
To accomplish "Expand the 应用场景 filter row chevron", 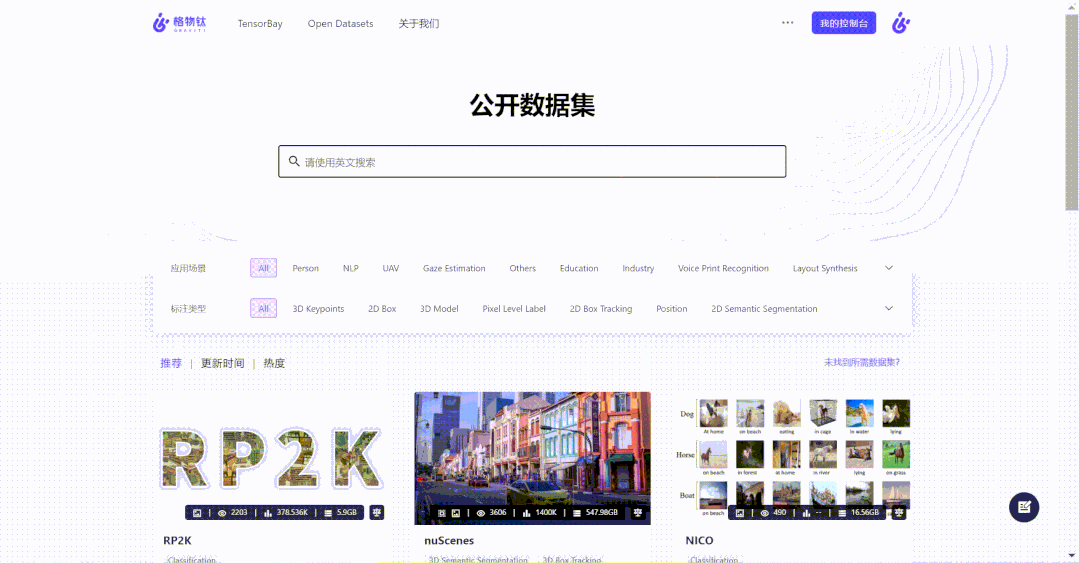I will (x=888, y=268).
